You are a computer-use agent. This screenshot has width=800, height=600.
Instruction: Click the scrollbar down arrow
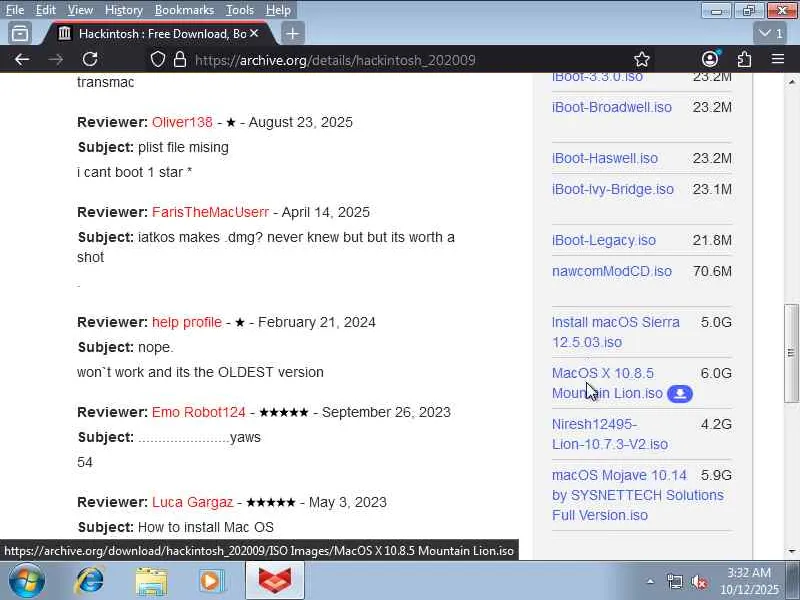[791, 551]
